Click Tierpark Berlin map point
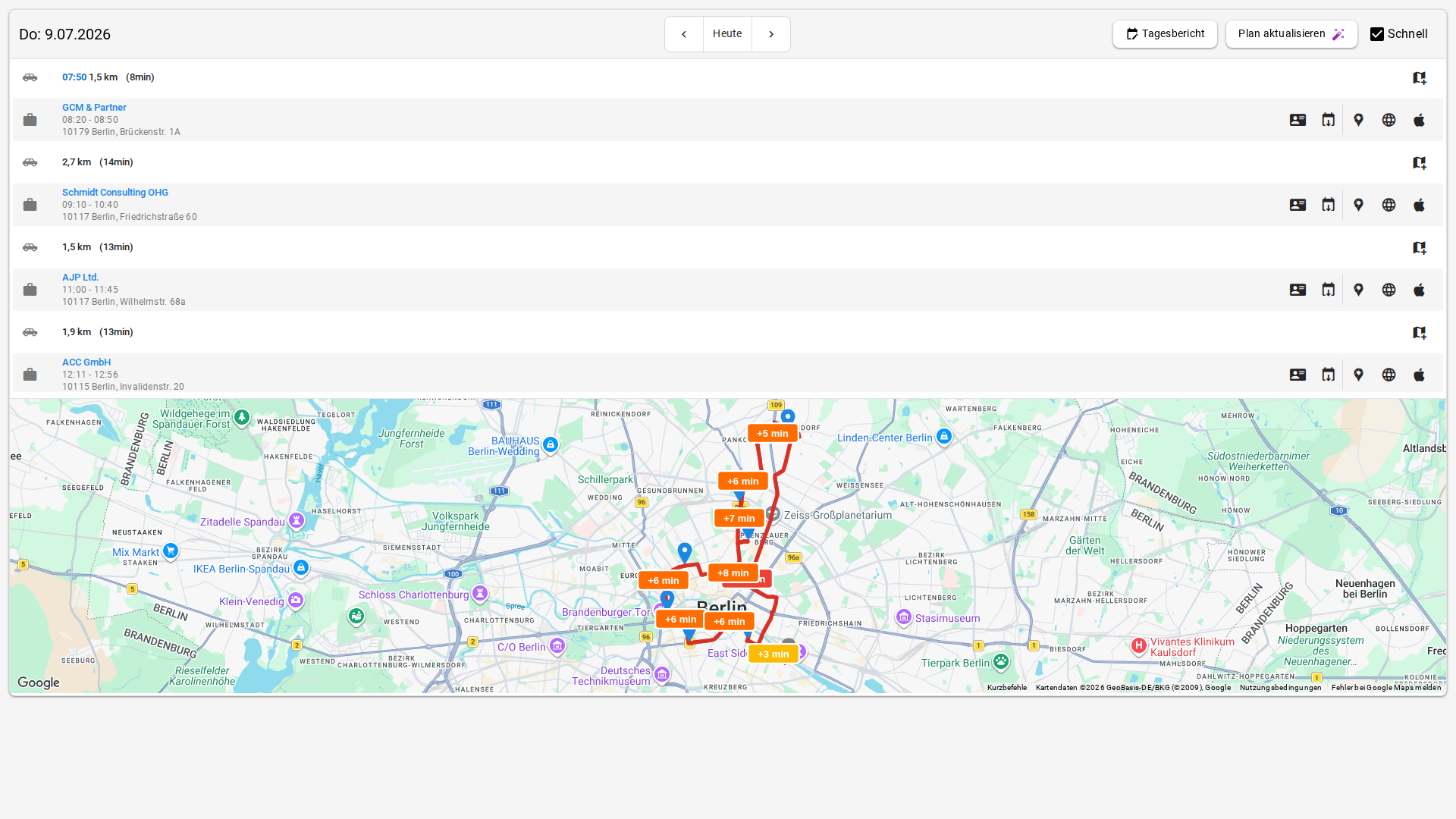The width and height of the screenshot is (1456, 819). point(1001,662)
